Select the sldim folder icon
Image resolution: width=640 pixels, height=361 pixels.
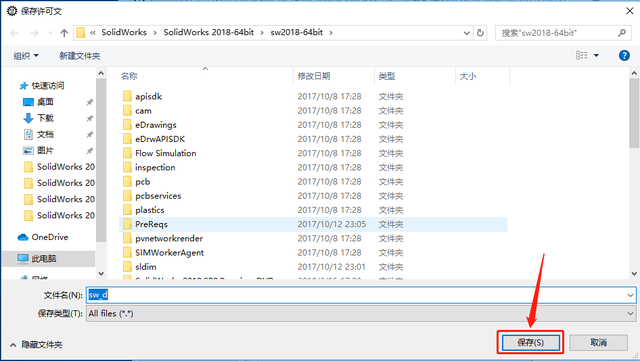(127, 267)
